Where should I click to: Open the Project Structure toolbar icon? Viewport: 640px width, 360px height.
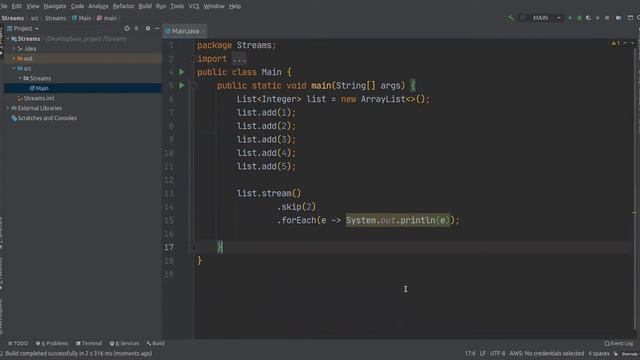[x=619, y=18]
